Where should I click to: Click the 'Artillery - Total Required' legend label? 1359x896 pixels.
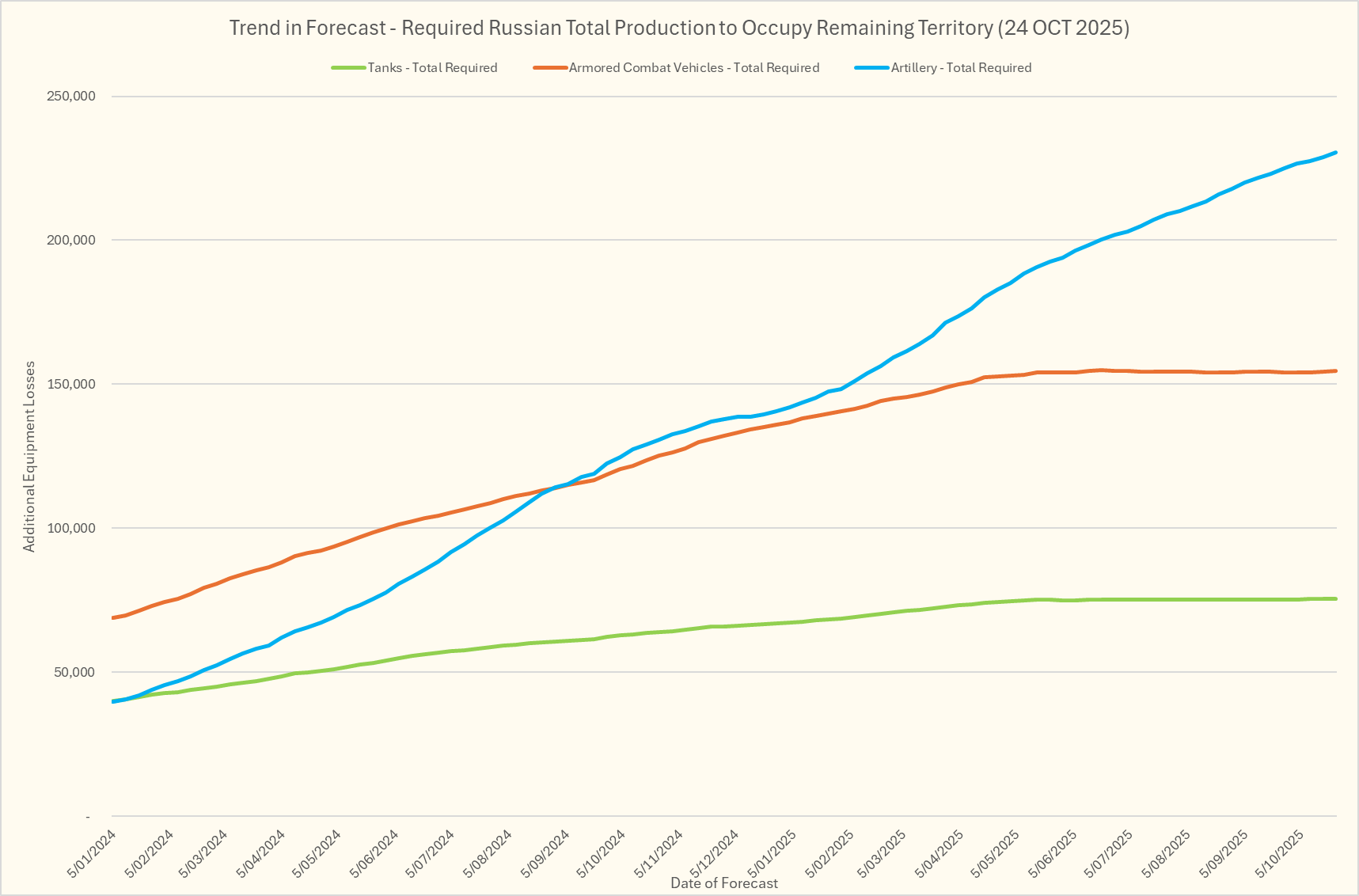pyautogui.click(x=961, y=68)
